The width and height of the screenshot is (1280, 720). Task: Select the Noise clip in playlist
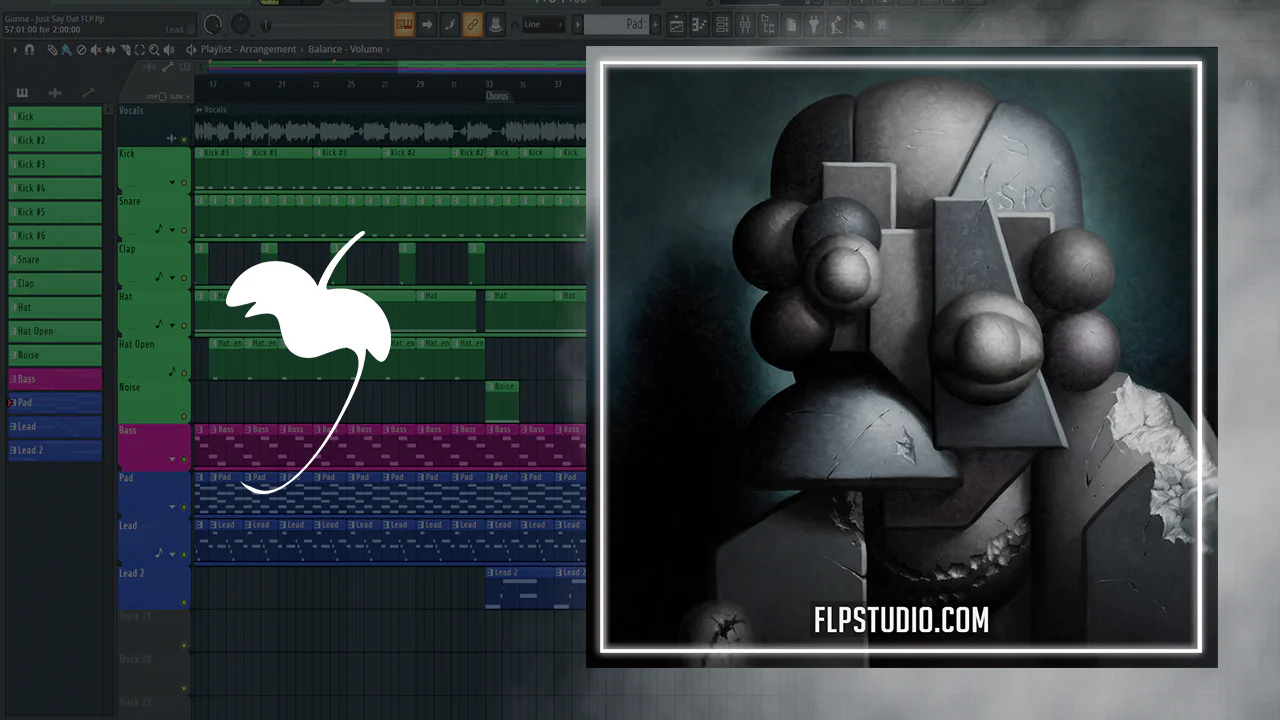click(502, 400)
